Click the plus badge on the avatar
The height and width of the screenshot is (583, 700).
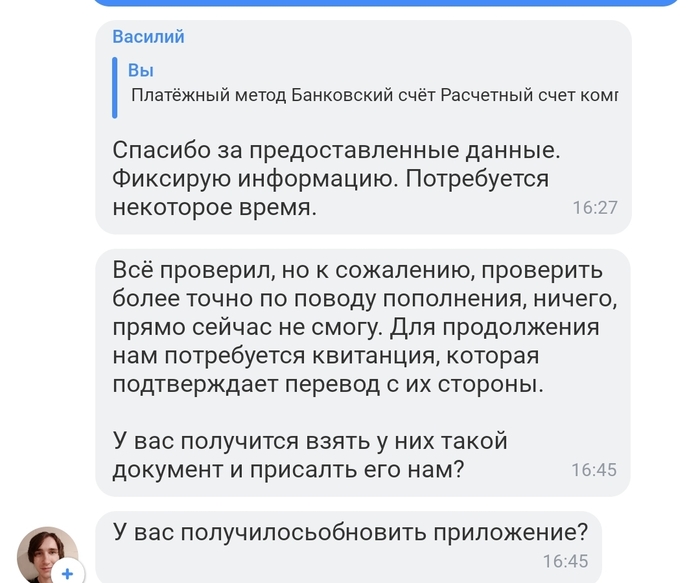click(66, 573)
